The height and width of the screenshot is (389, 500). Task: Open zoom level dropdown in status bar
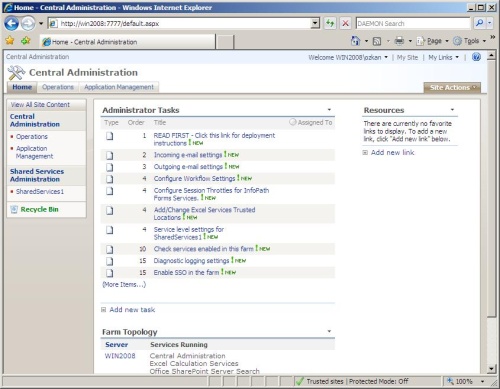coord(482,381)
